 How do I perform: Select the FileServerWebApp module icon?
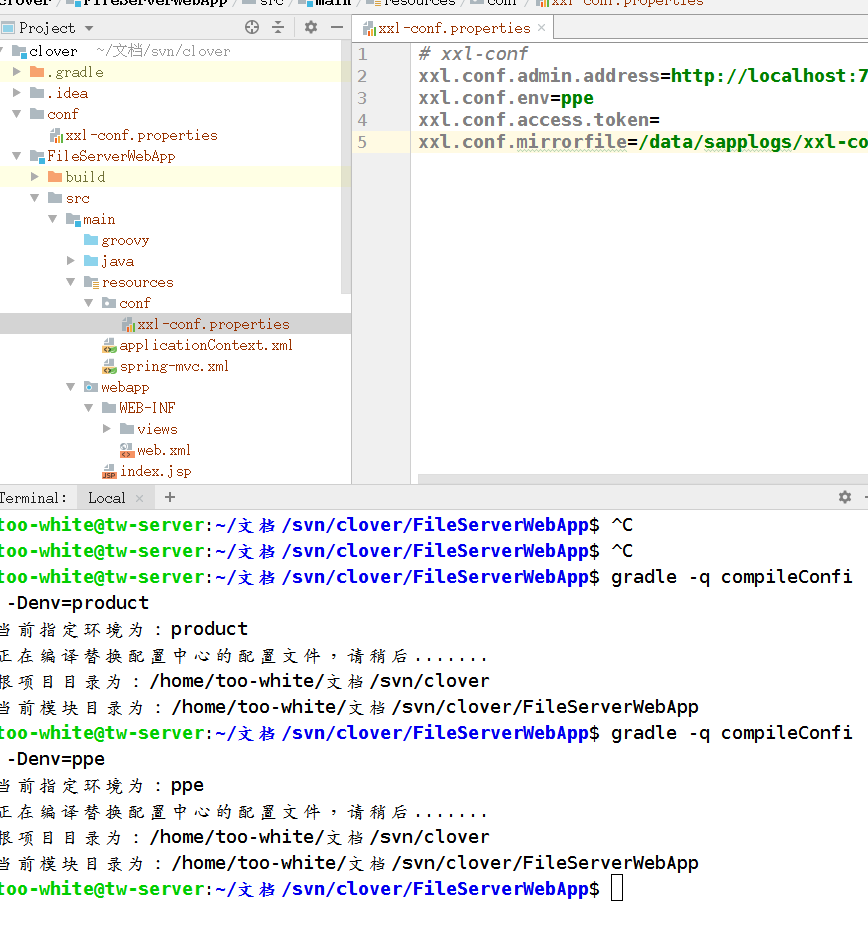pos(37,156)
